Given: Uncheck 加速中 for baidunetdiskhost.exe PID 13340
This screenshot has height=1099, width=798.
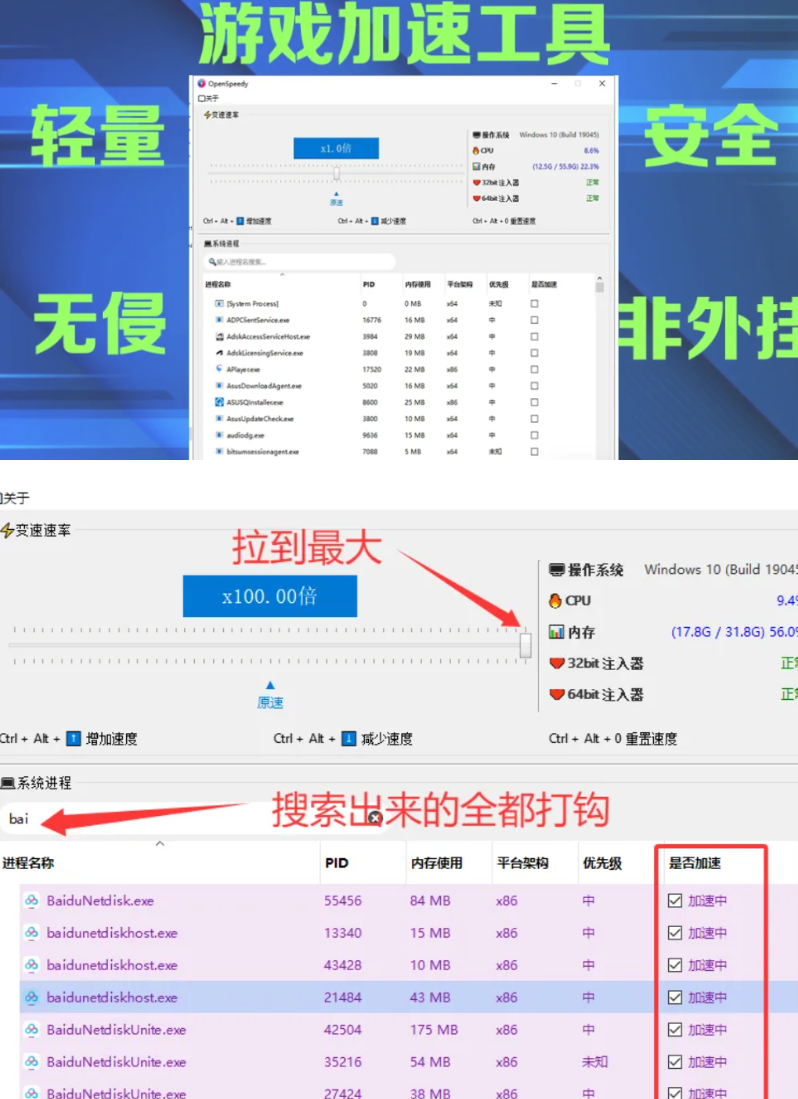Looking at the screenshot, I should (675, 933).
